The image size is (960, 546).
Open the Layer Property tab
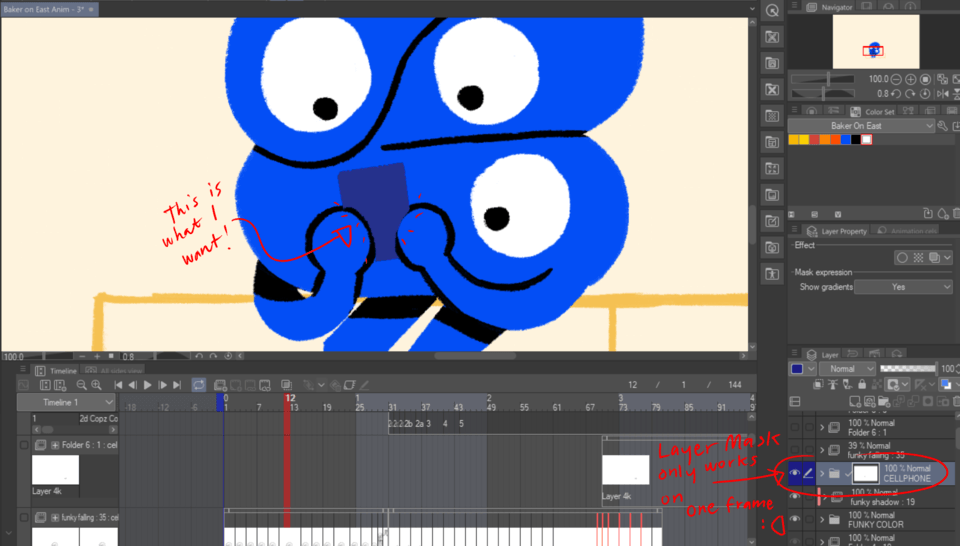[x=838, y=231]
